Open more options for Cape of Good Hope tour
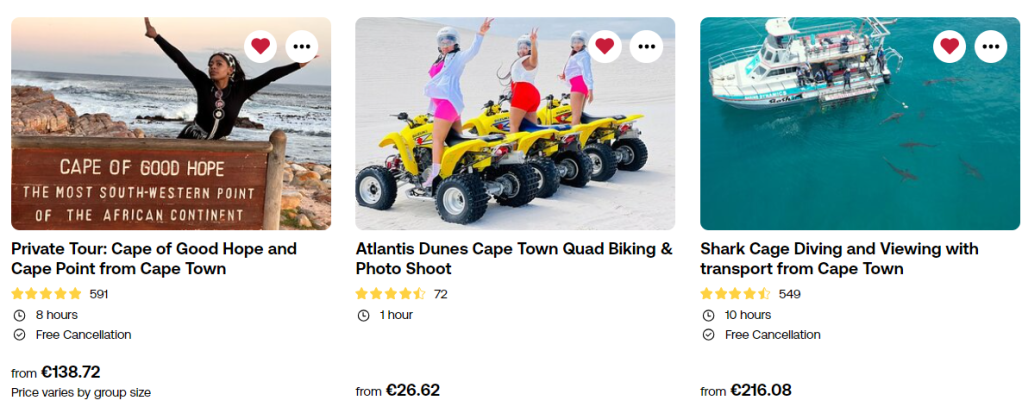The width and height of the screenshot is (1022, 413). click(302, 46)
